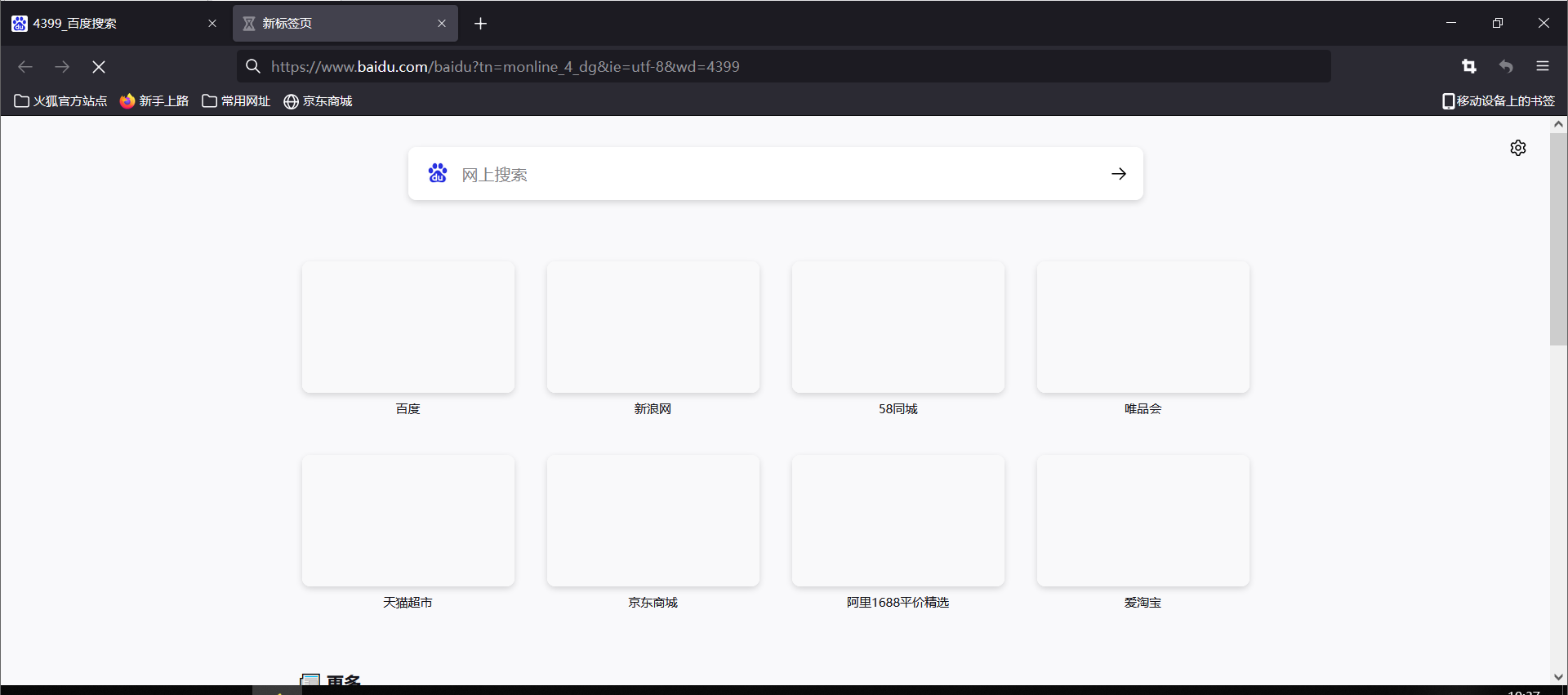Viewport: 1568px width, 695px height.
Task: Open the 百度 shortcut tile
Action: tap(408, 327)
